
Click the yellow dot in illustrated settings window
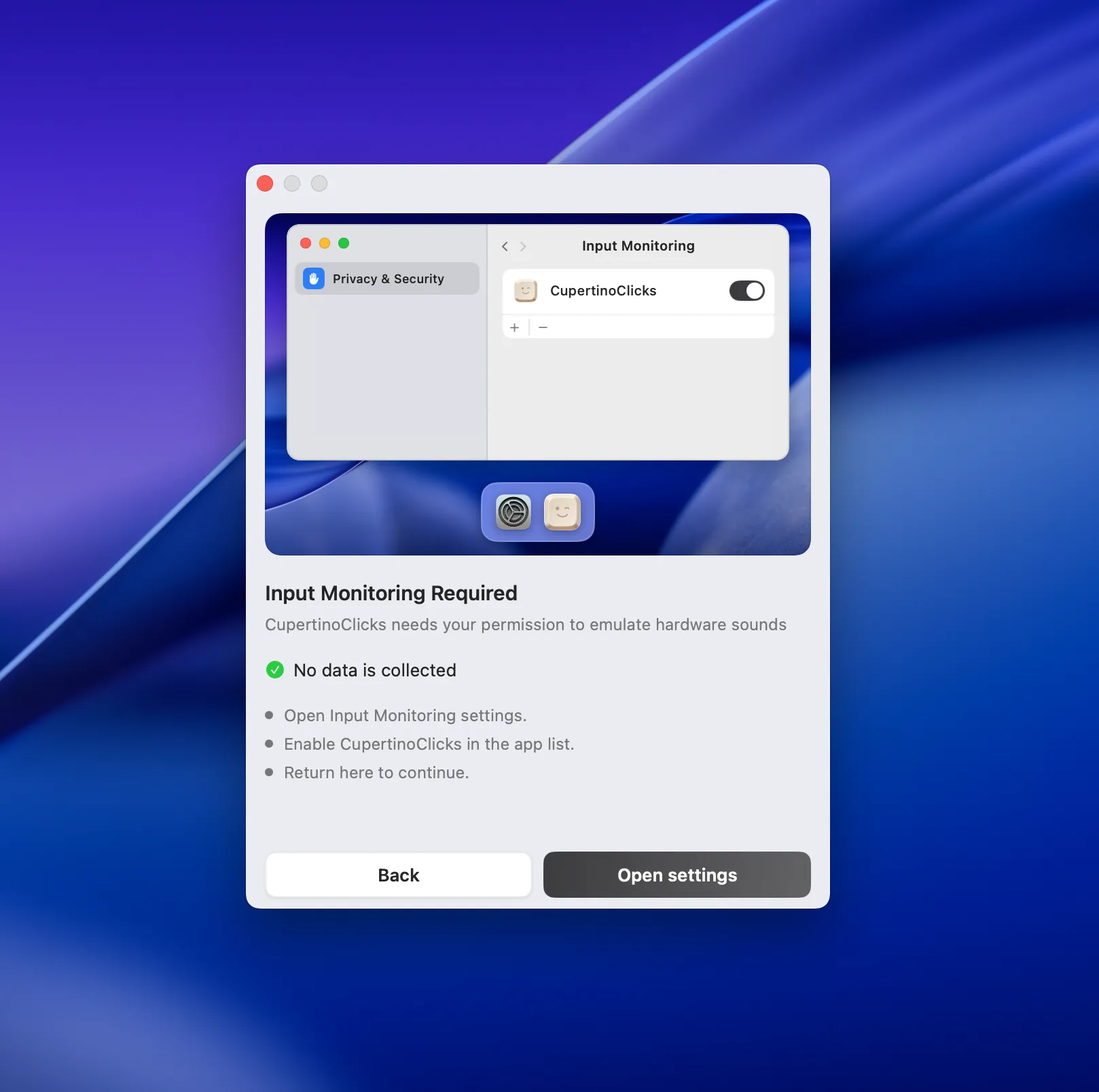pos(325,243)
